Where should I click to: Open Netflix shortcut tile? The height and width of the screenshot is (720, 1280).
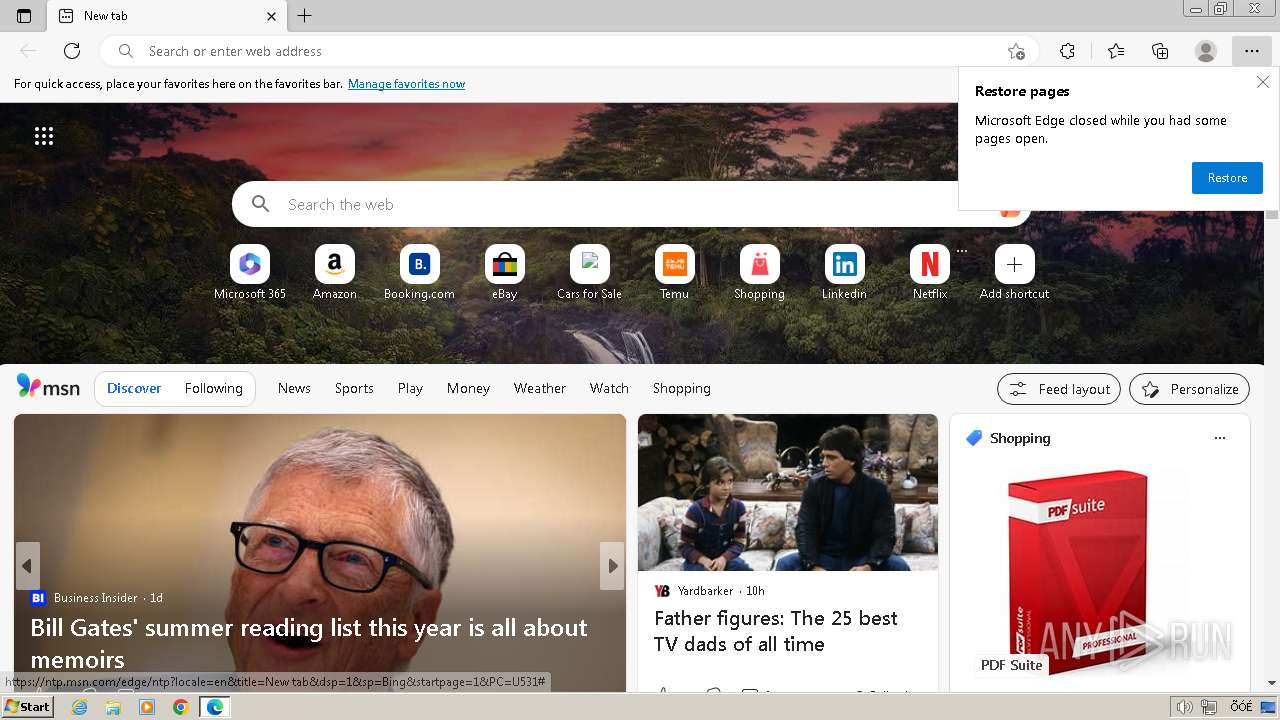coord(930,272)
